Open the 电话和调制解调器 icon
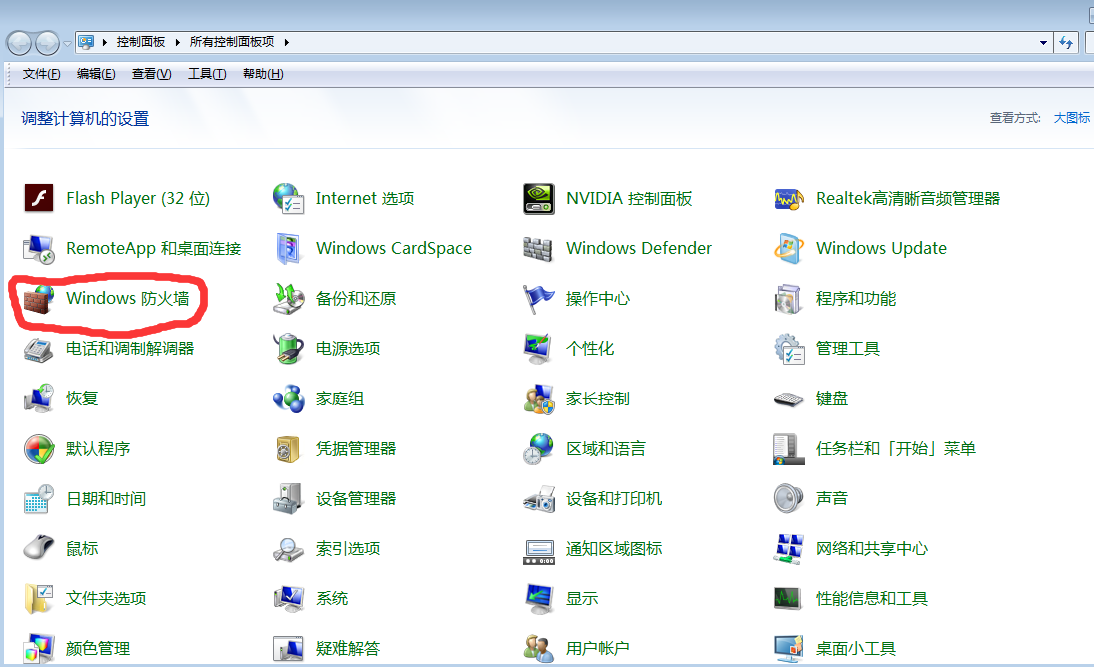 click(39, 349)
